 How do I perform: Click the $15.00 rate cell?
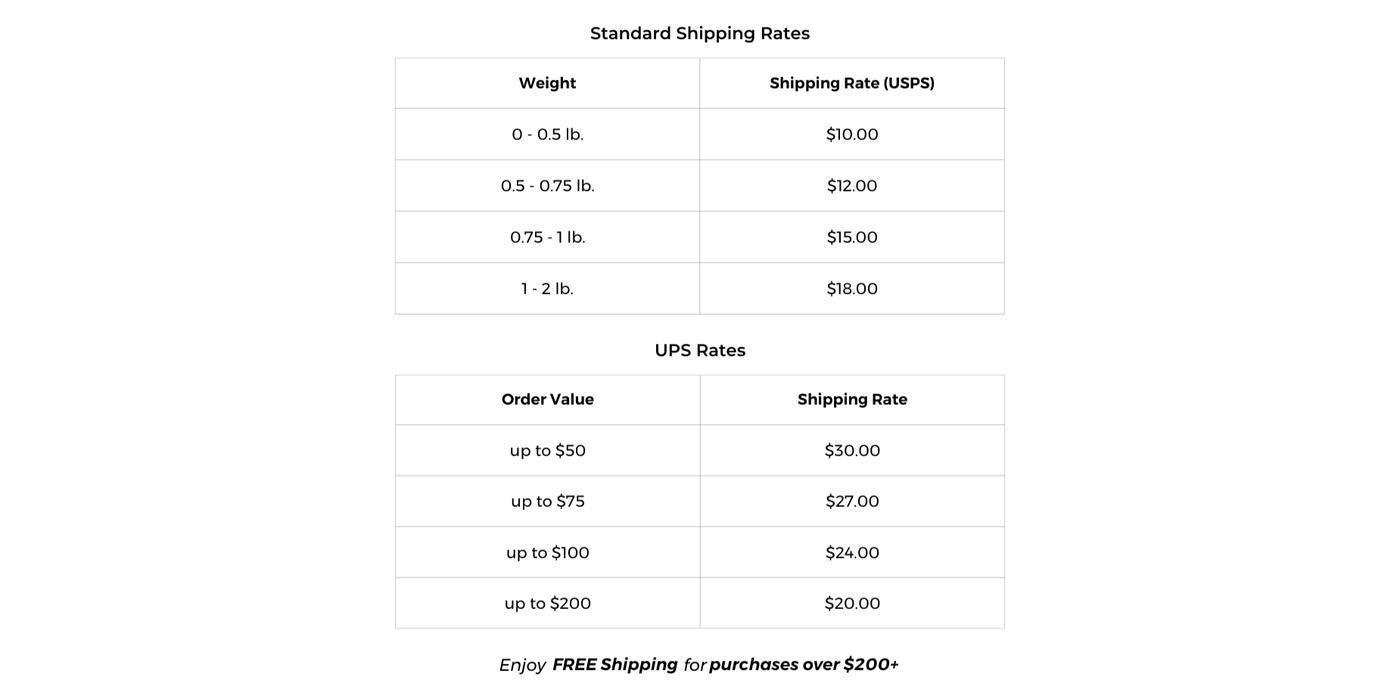pos(852,237)
